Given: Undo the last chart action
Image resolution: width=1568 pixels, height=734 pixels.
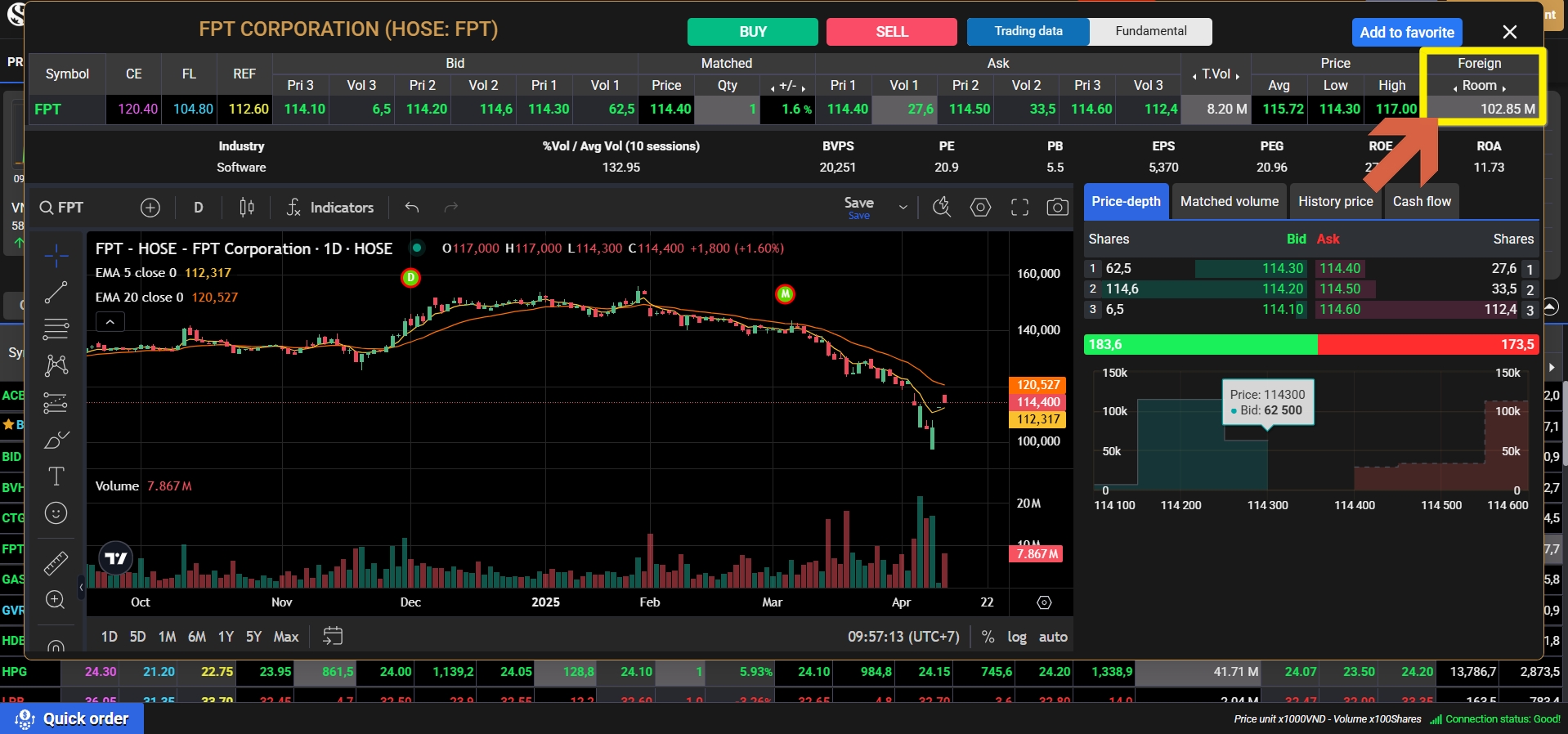Looking at the screenshot, I should point(412,208).
